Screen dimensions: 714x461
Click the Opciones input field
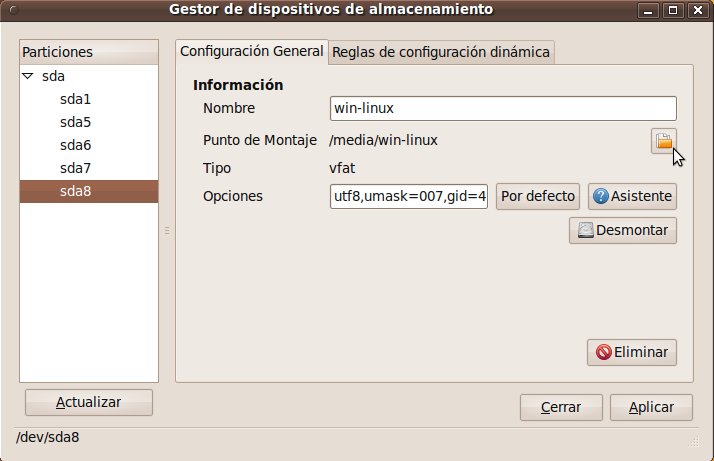(409, 196)
